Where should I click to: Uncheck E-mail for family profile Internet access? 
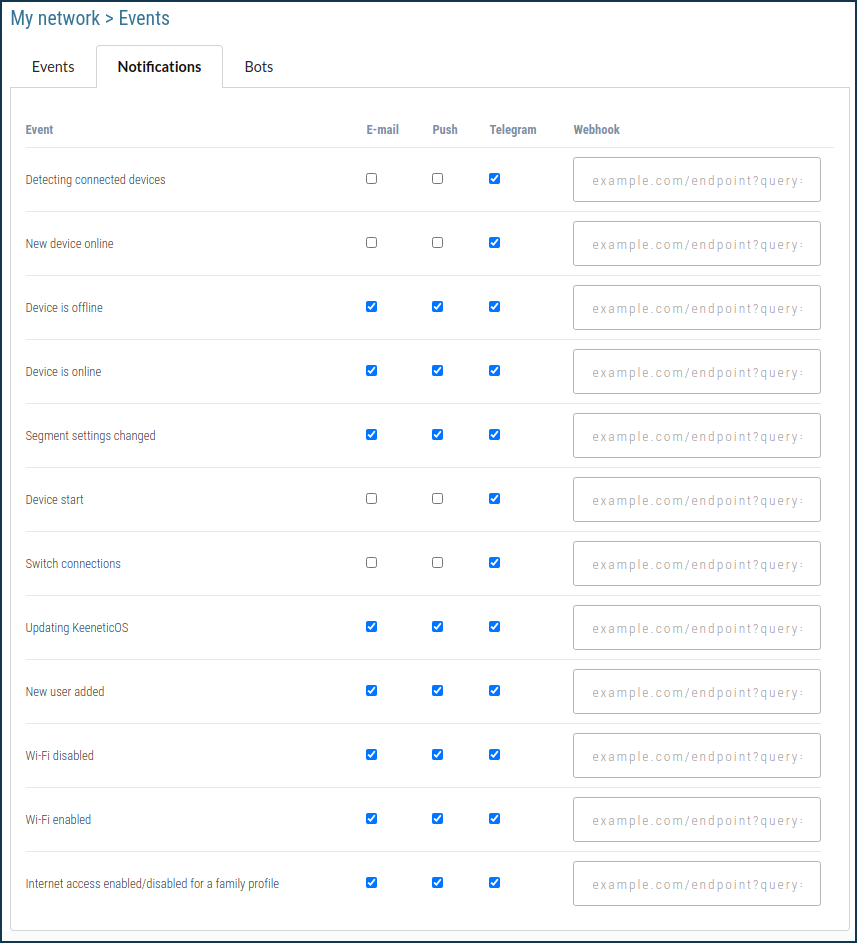coord(372,883)
